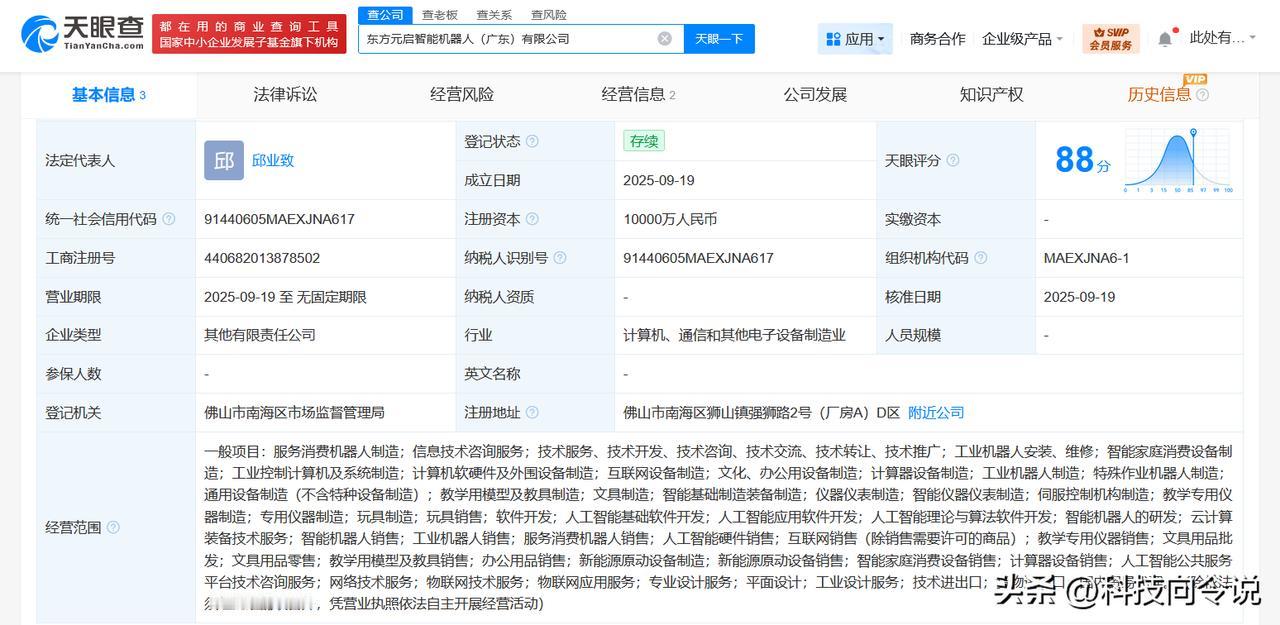Click the help icon next to 天眼评分
Screen dimensions: 1280x625
952,160
